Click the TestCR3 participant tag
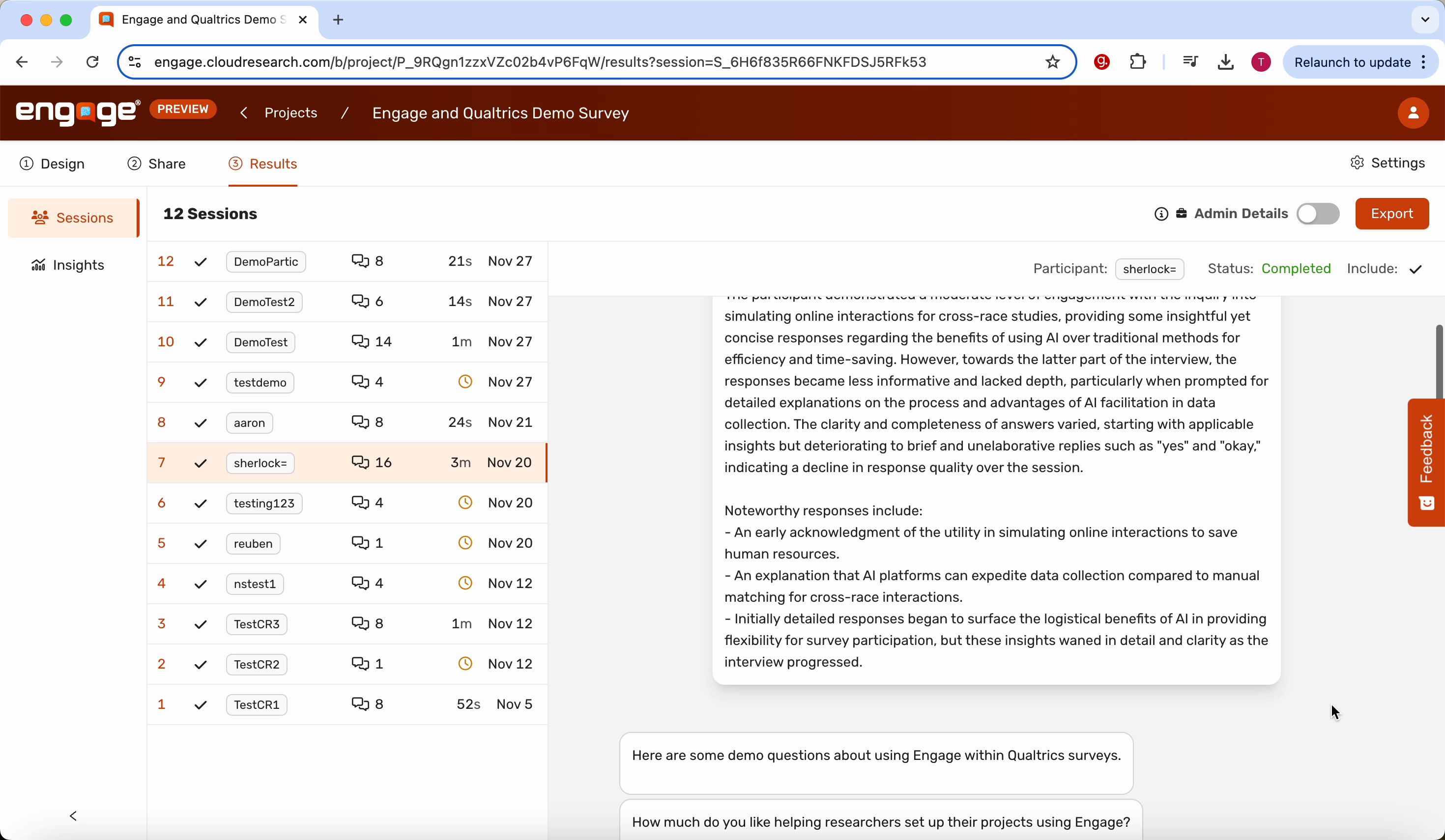This screenshot has height=840, width=1445. (257, 623)
